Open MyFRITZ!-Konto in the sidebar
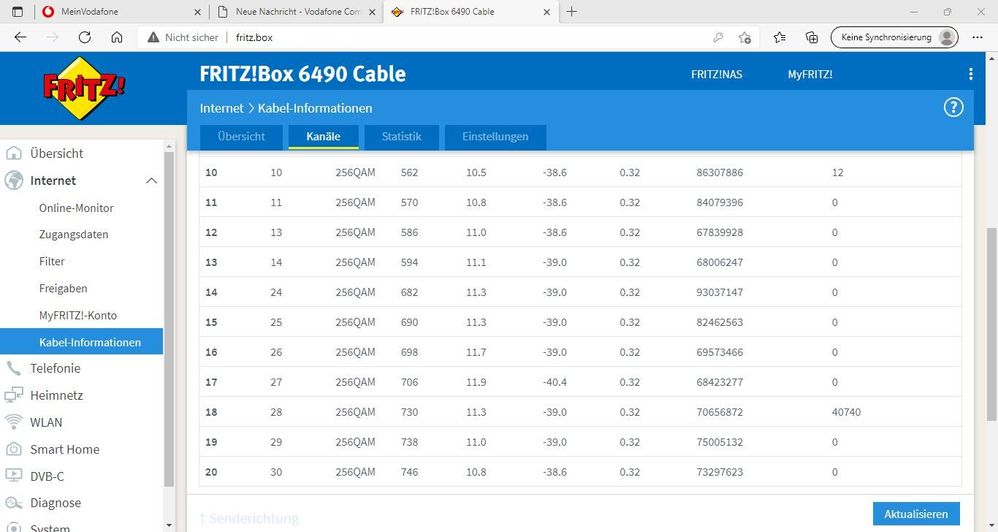Image resolution: width=998 pixels, height=532 pixels. pyautogui.click(x=78, y=316)
